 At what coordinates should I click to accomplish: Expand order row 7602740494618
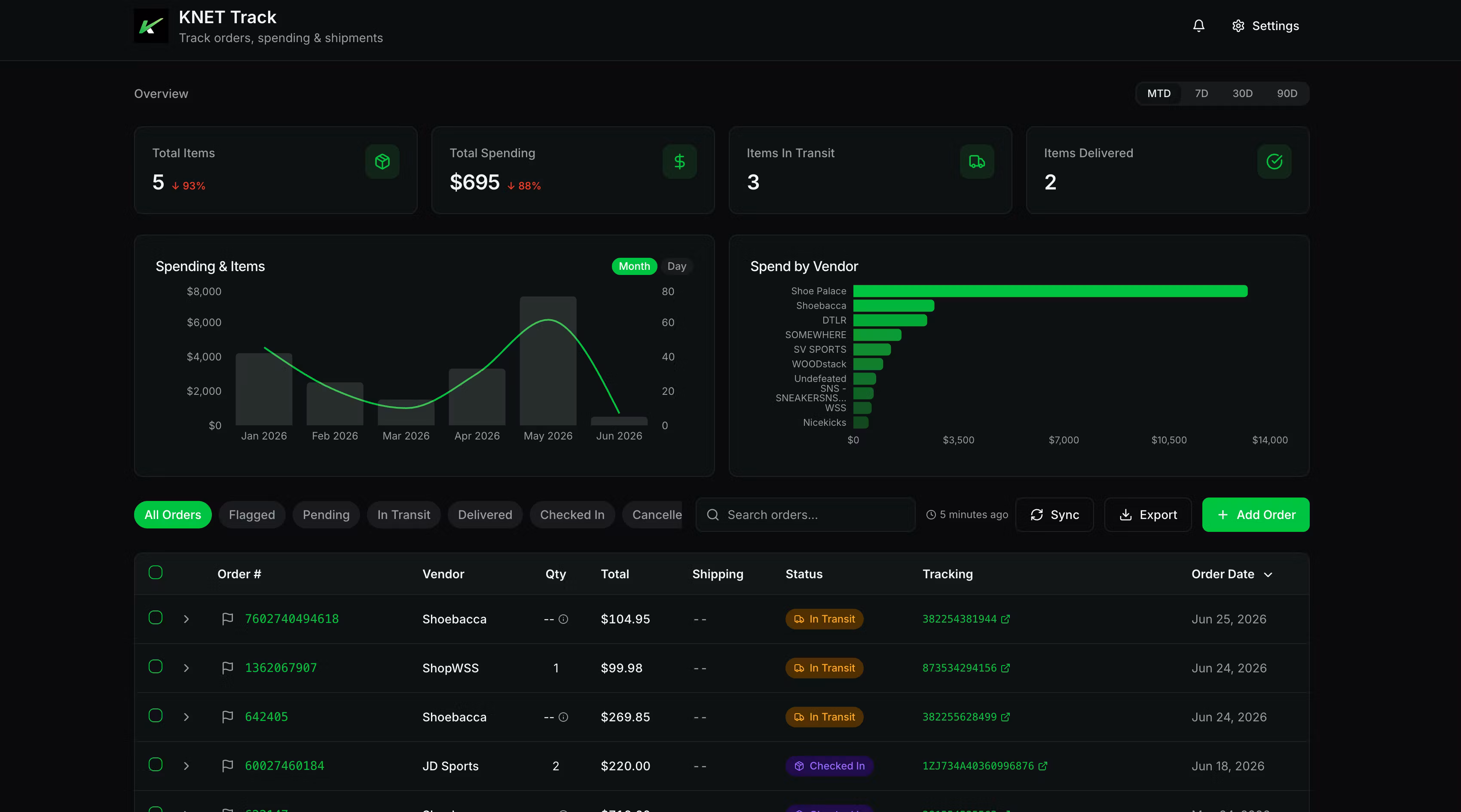pyautogui.click(x=186, y=619)
